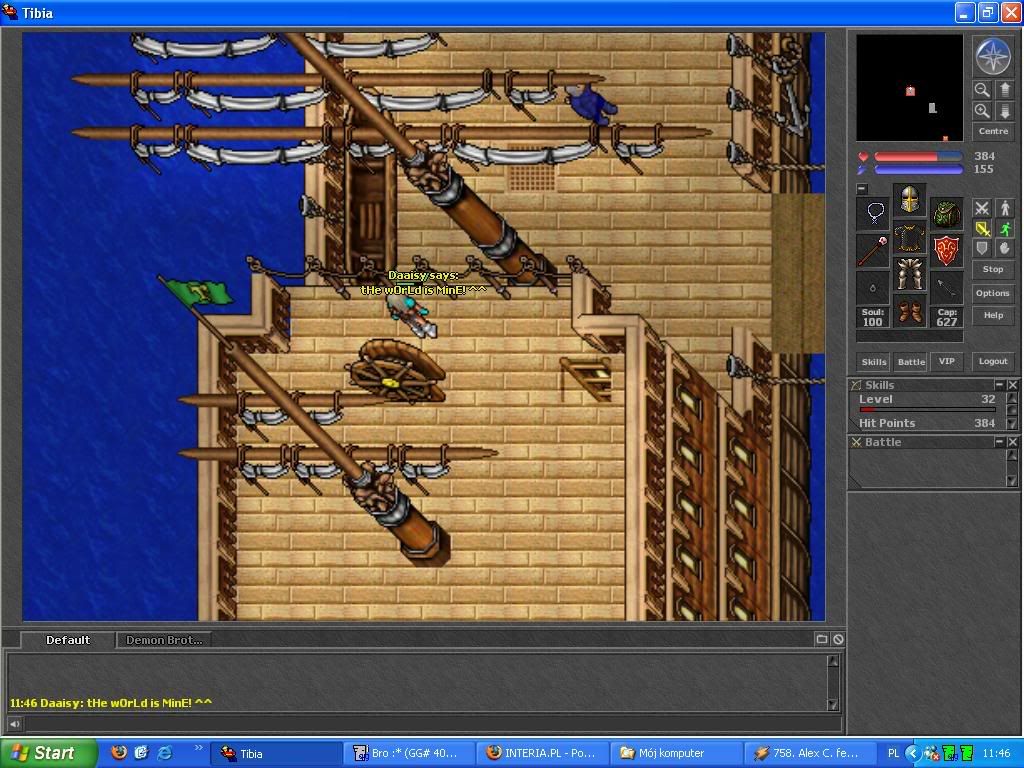The image size is (1024, 768).
Task: Switch to the Demon Brot... chat tab
Action: (164, 640)
